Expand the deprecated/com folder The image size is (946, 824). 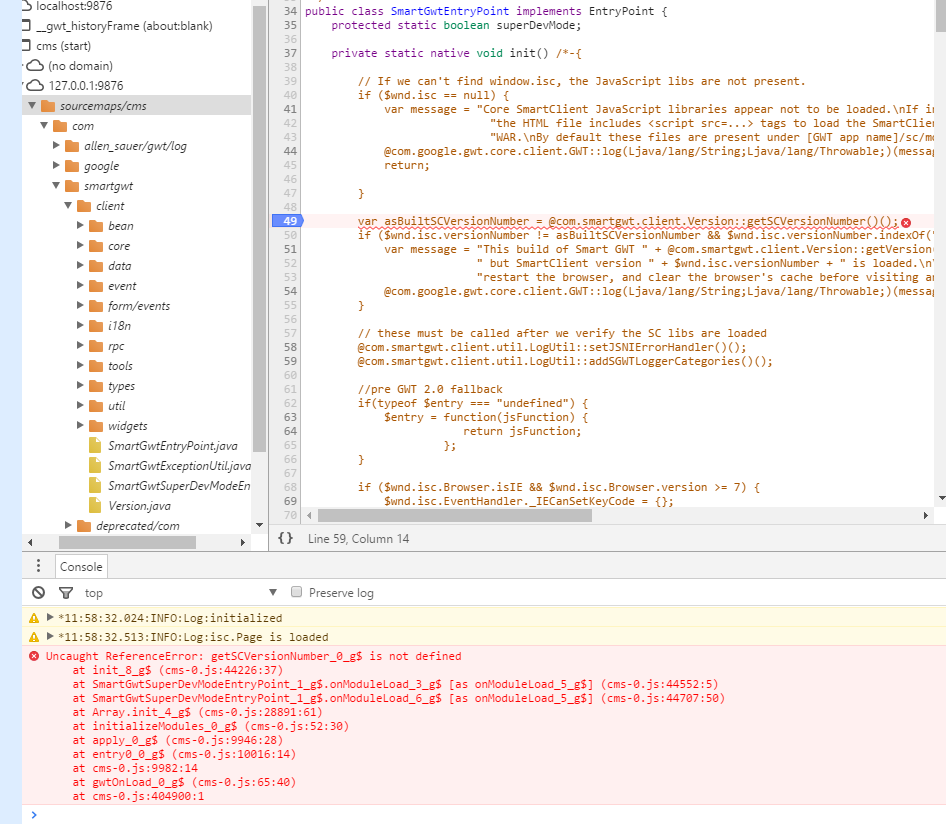[x=69, y=526]
